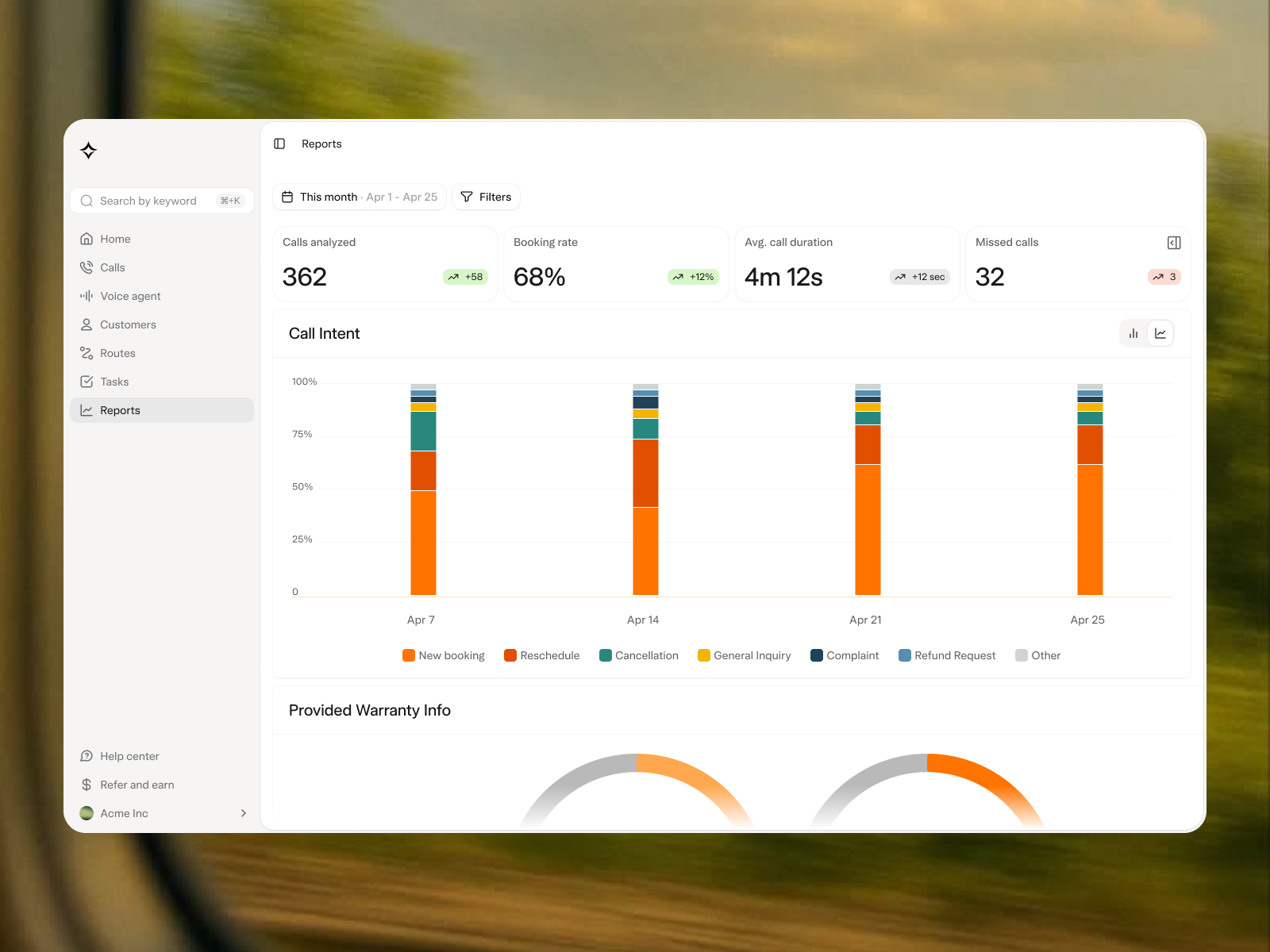
Task: Switch Call Intent to bar chart view
Action: [1133, 333]
